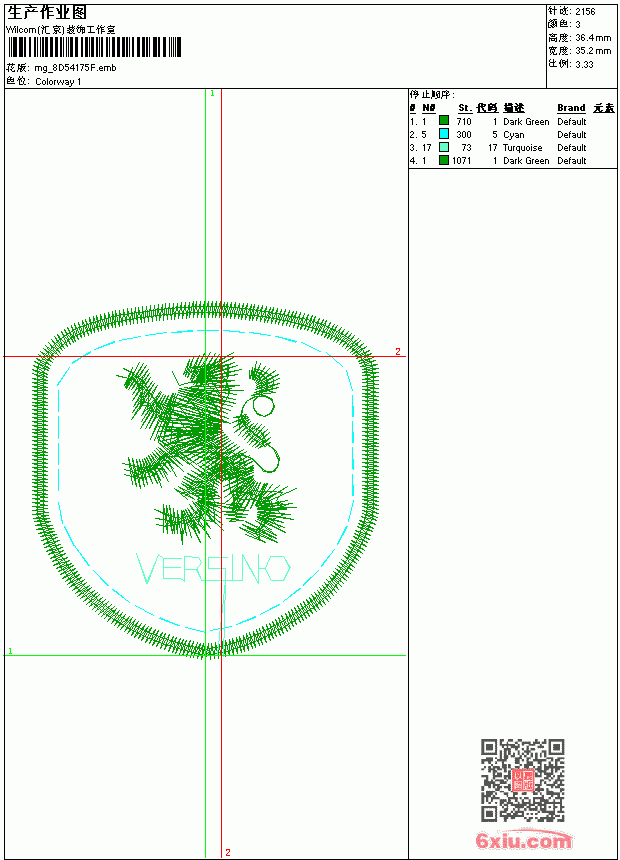The height and width of the screenshot is (860, 620).
Task: Click the 描述 column header
Action: click(514, 108)
